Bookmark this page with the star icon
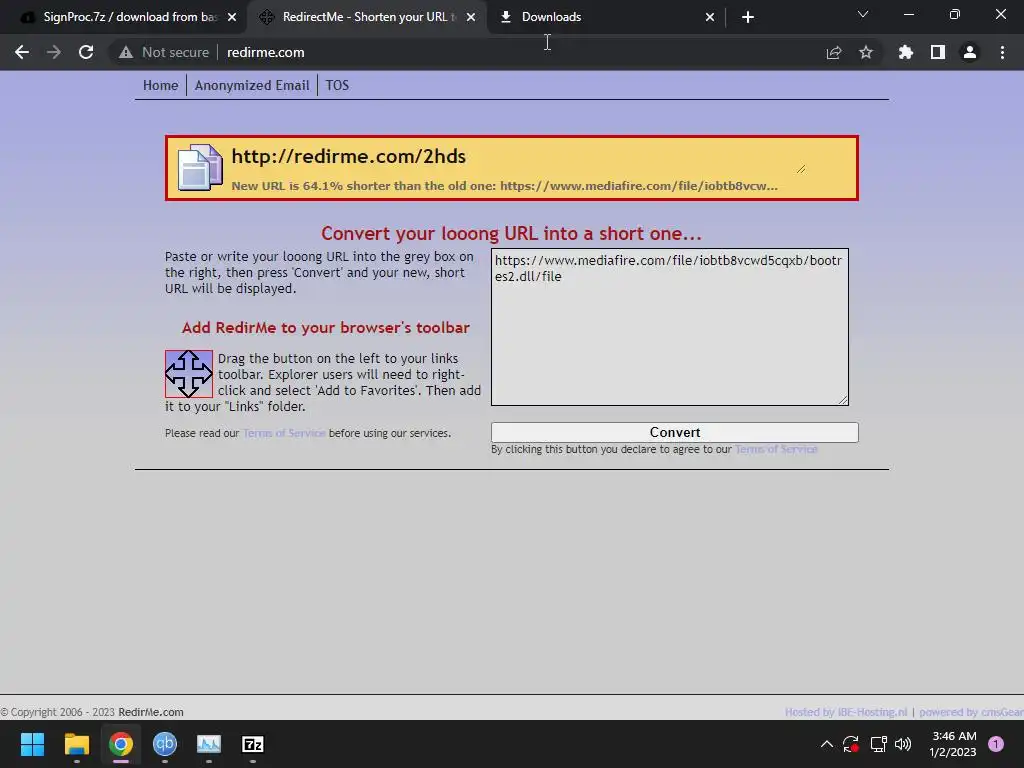This screenshot has width=1024, height=768. coord(866,52)
